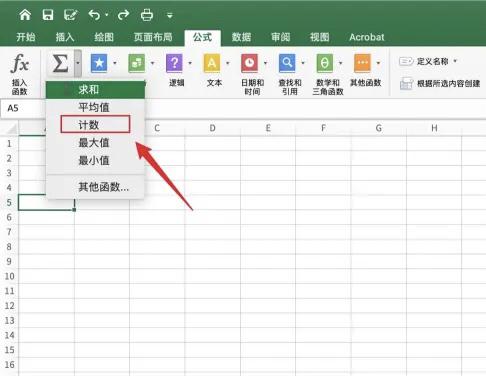486x376 pixels.
Task: Click the AutoSum sigma icon
Action: coord(60,63)
